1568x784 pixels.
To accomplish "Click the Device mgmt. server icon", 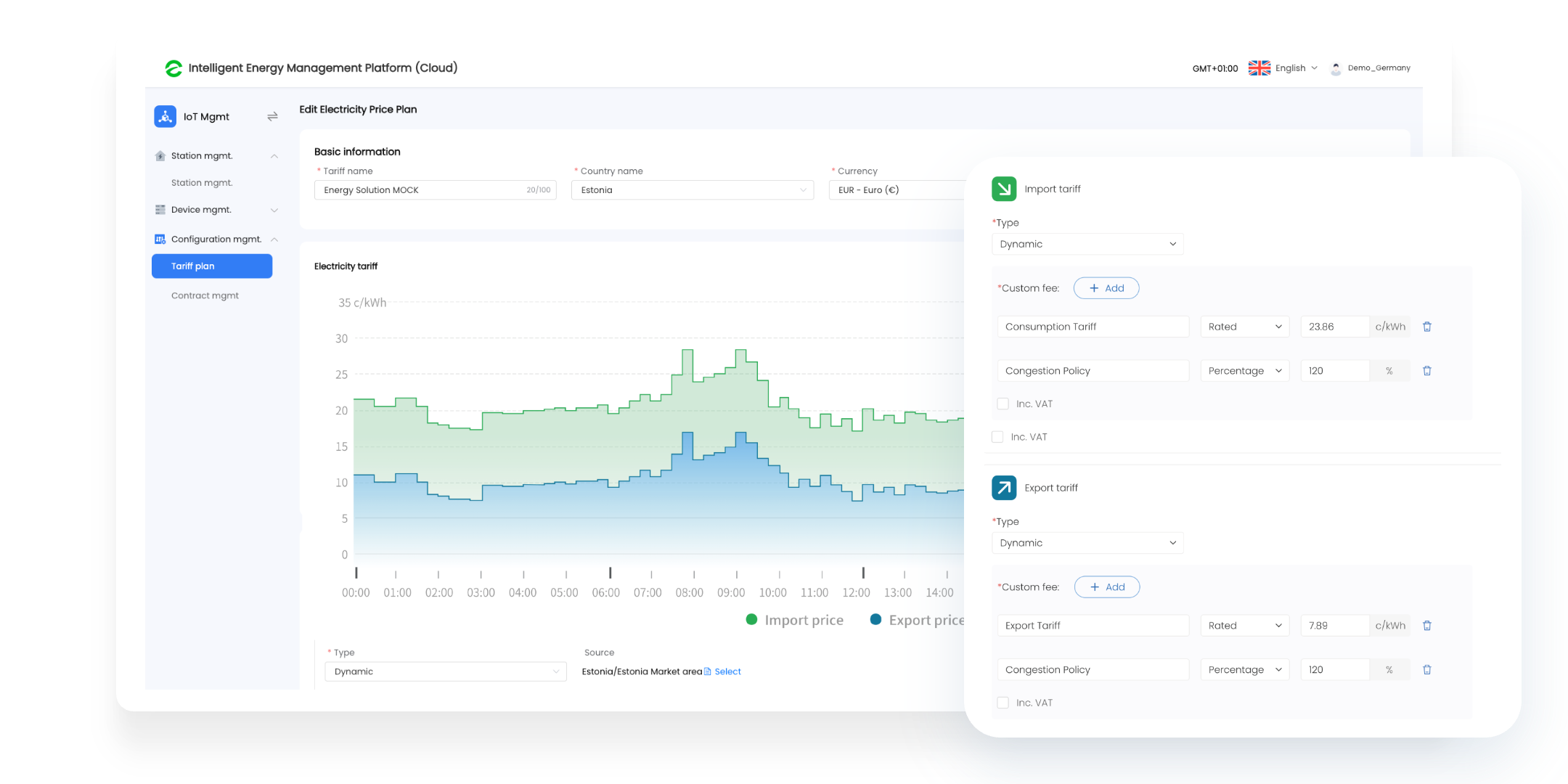I will tap(160, 210).
